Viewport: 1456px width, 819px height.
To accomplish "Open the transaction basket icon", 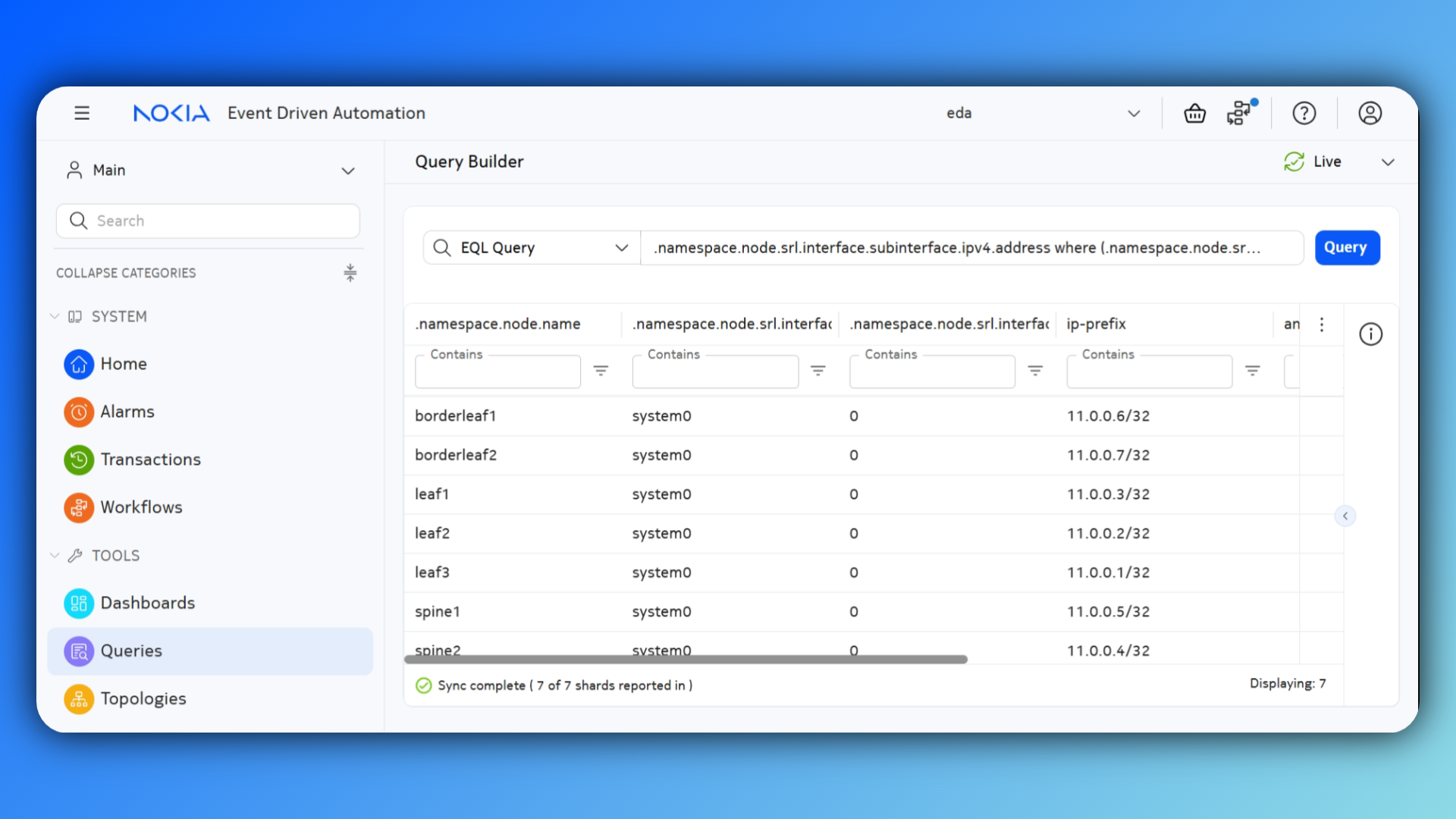I will [x=1194, y=113].
